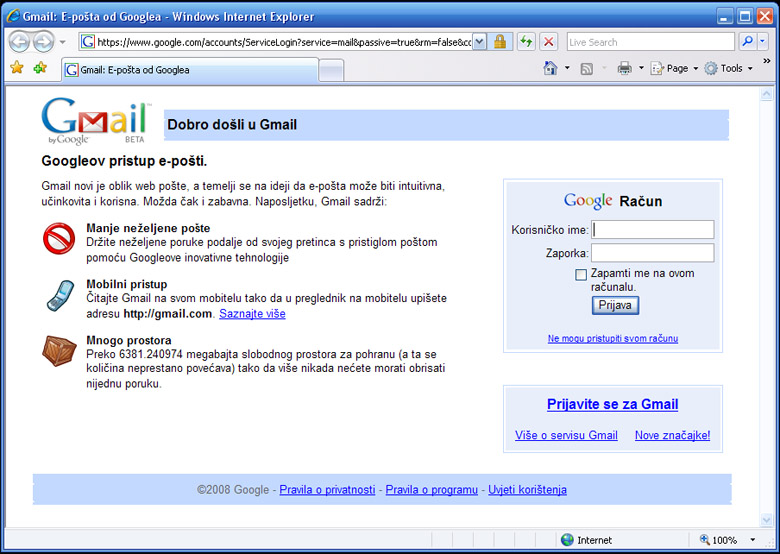
Task: Click the wooden storage crate icon
Action: tap(59, 351)
